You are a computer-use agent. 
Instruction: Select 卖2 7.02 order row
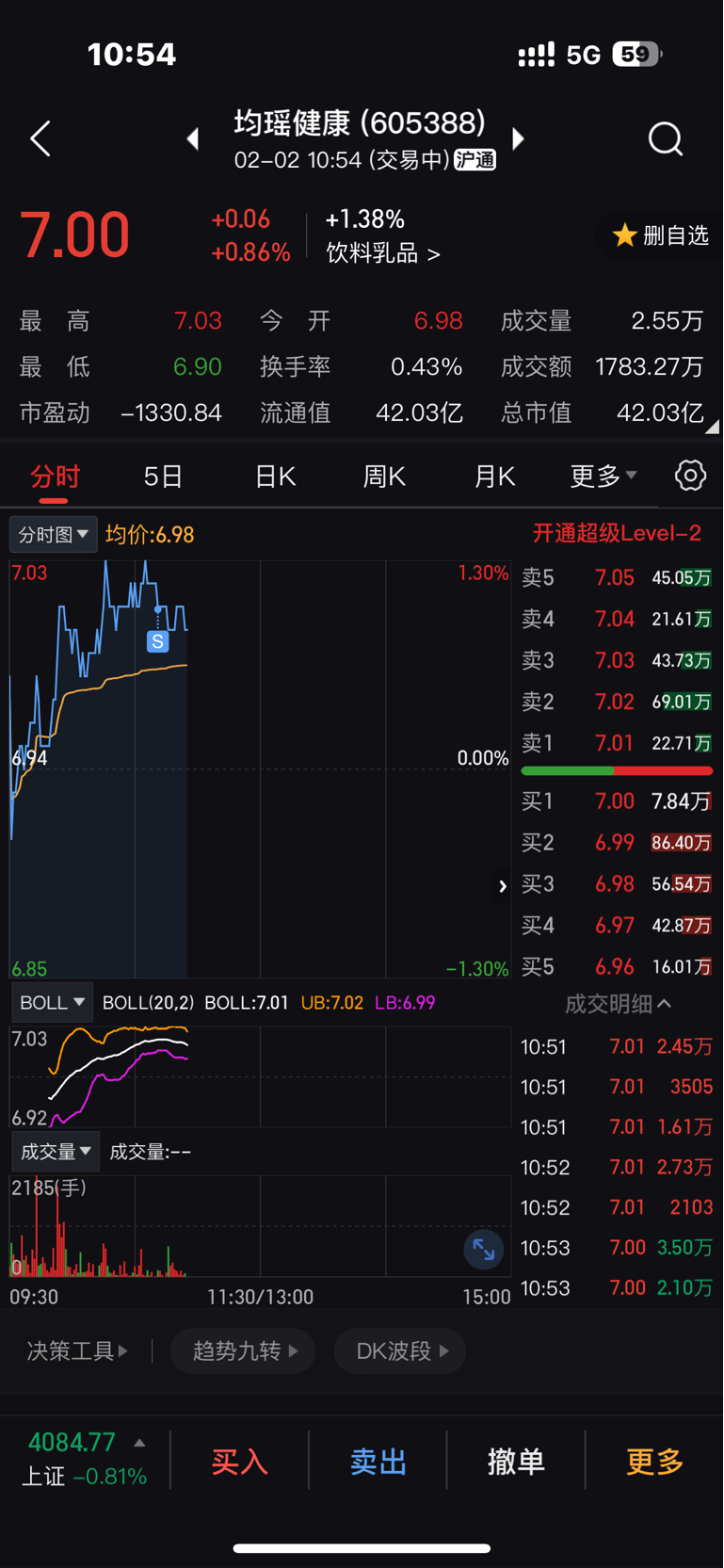click(618, 702)
